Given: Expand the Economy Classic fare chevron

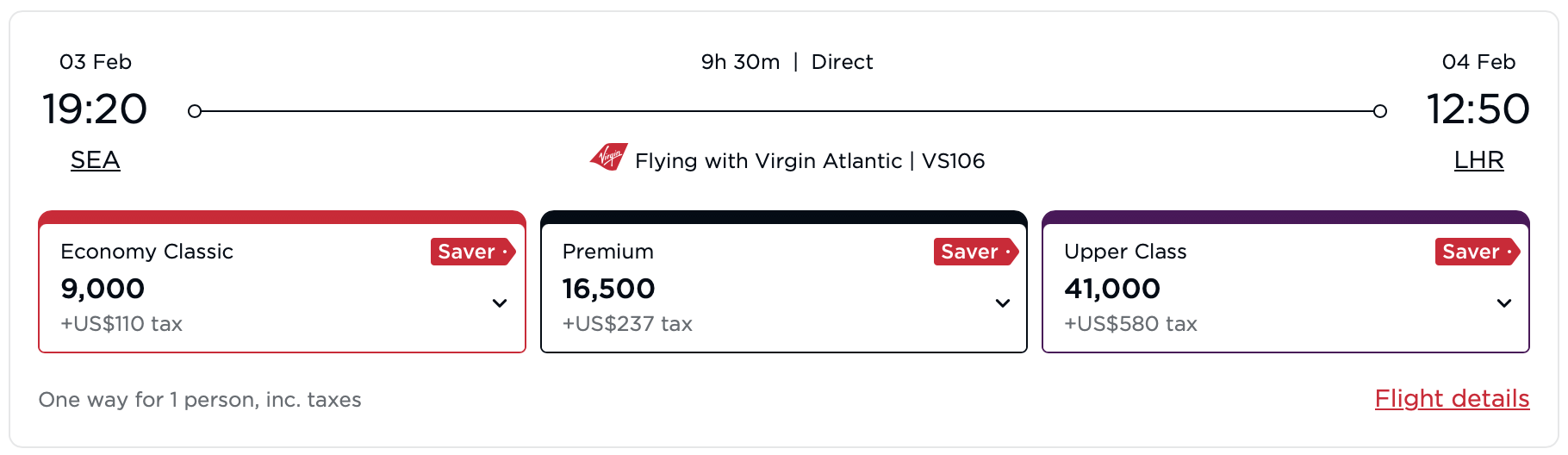Looking at the screenshot, I should pyautogui.click(x=500, y=303).
